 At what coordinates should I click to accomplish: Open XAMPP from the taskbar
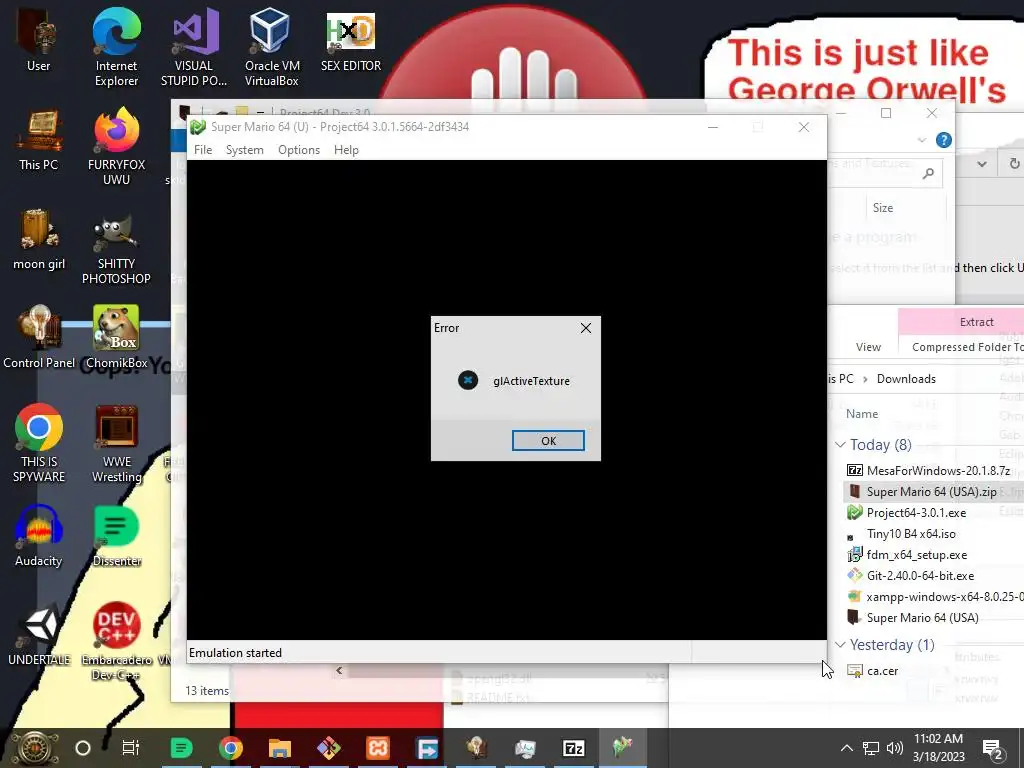coord(377,748)
